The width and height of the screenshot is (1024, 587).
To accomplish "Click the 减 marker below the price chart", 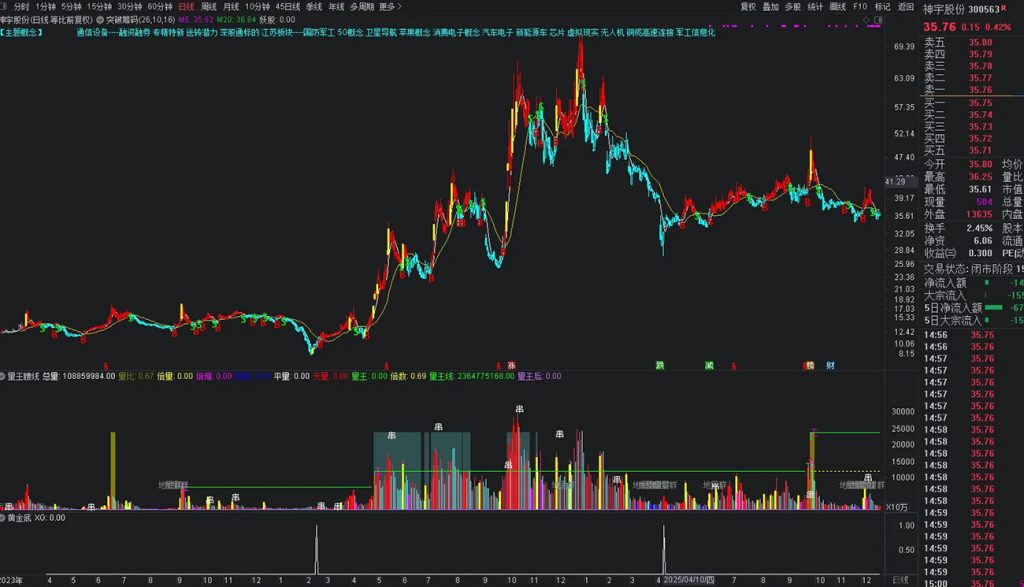I will [708, 366].
